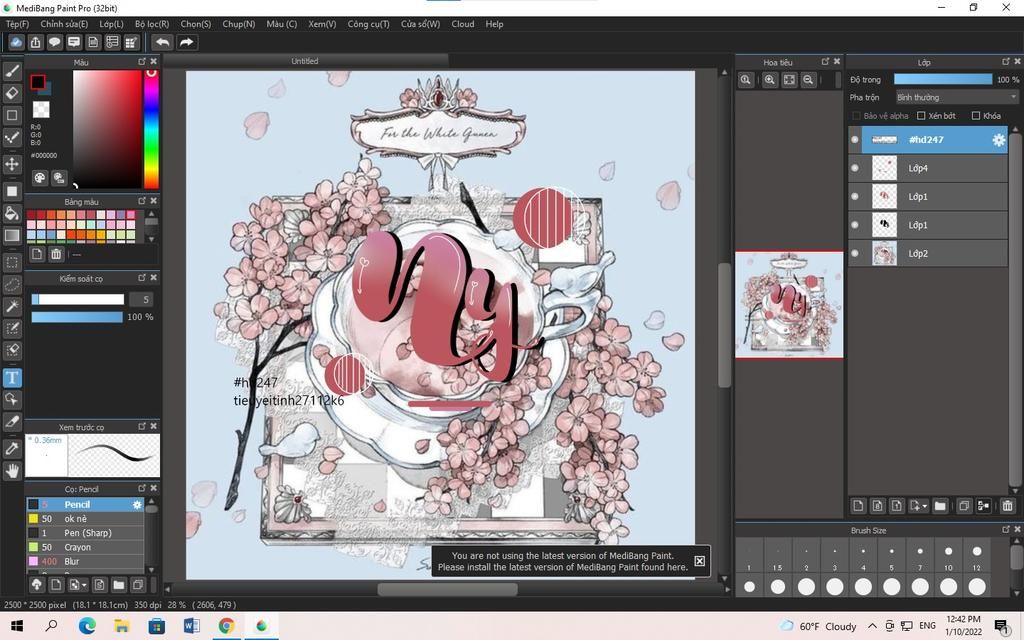Screen dimensions: 1024x640
Task: Pick brush size 10 preset
Action: [x=948, y=557]
